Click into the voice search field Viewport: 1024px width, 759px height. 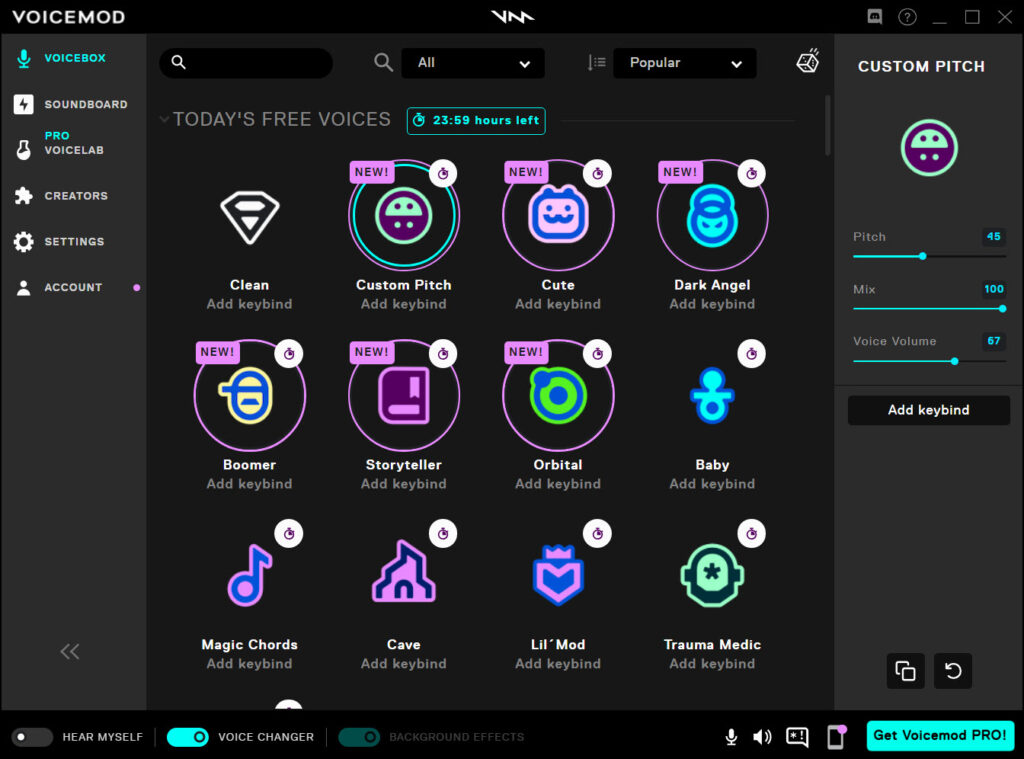pos(246,63)
